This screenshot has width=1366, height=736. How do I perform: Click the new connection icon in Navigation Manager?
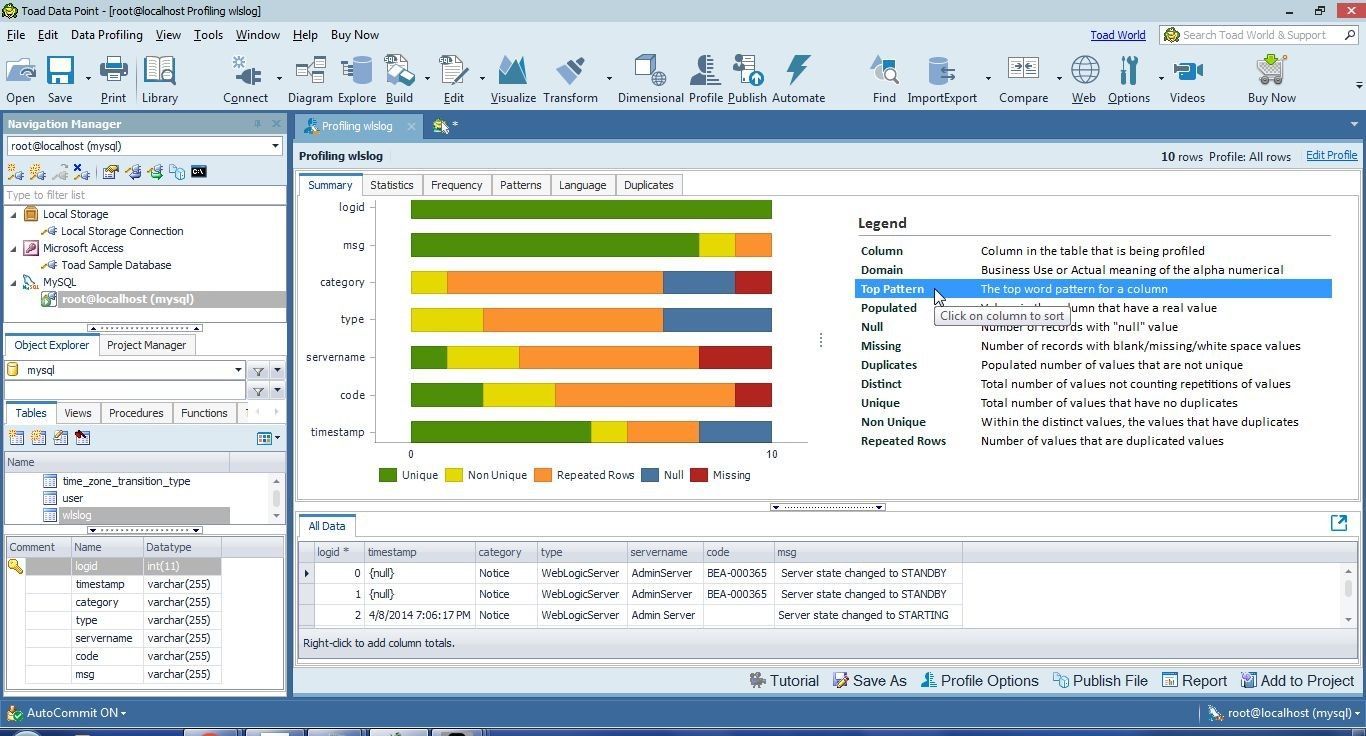click(x=16, y=172)
